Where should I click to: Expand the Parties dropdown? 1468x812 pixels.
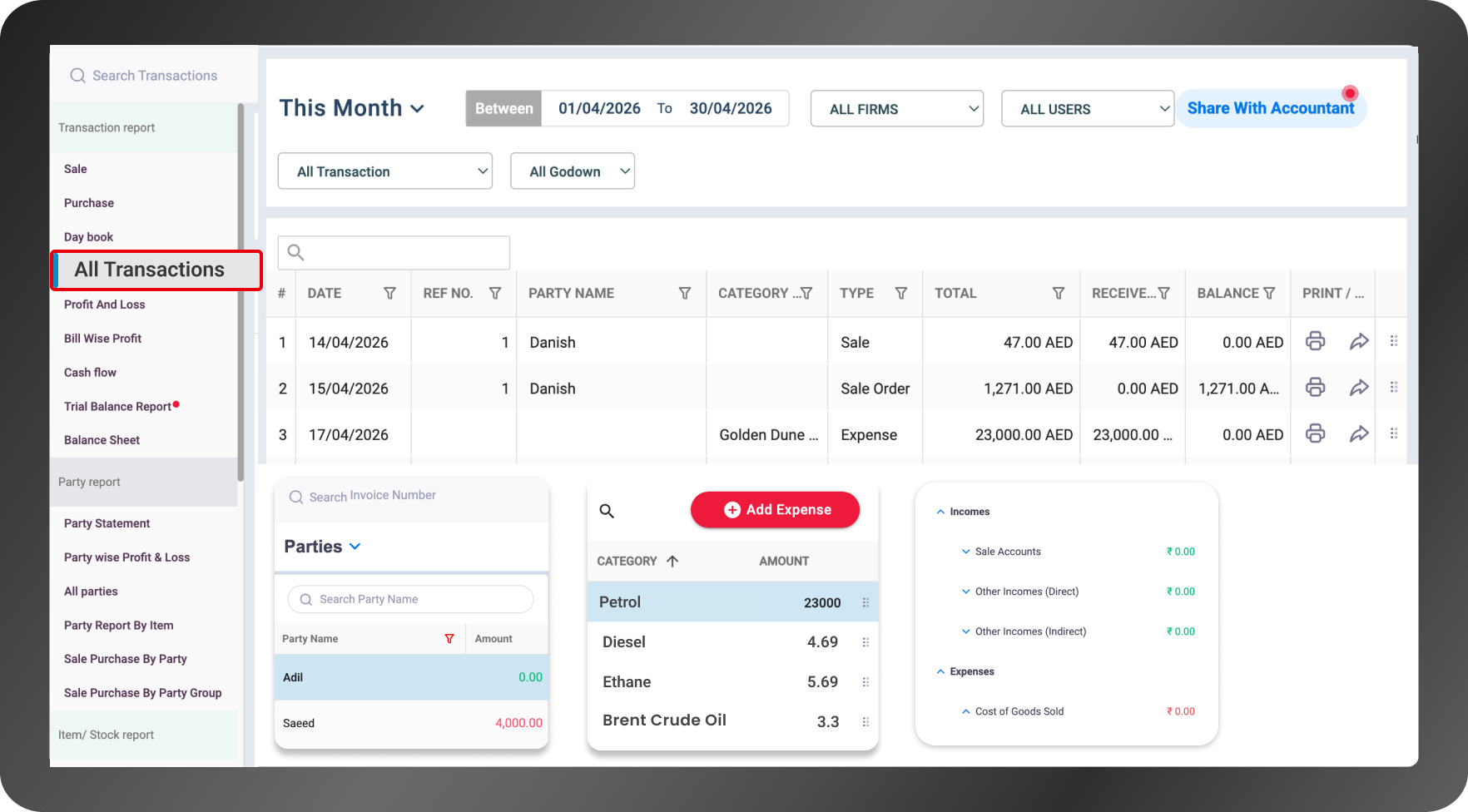pyautogui.click(x=322, y=547)
